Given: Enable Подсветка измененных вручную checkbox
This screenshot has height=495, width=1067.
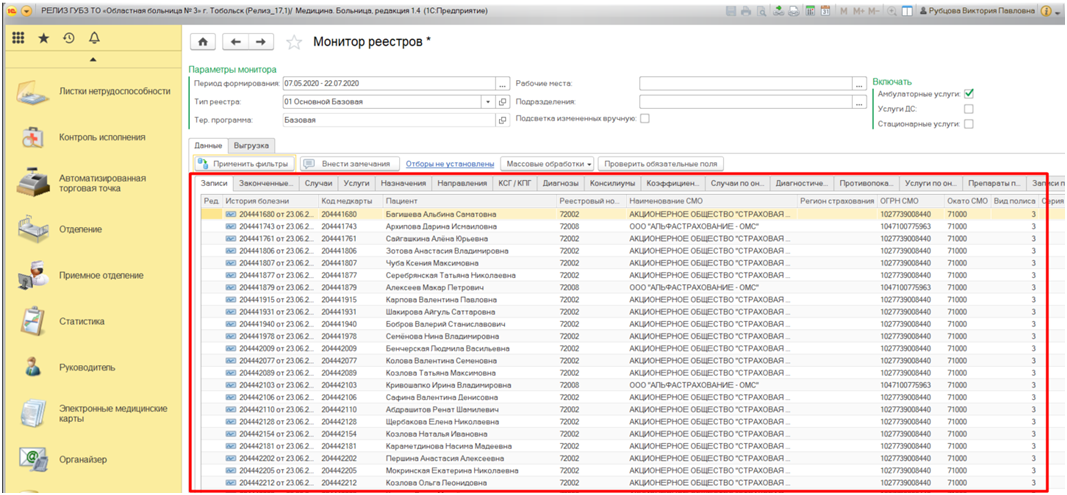Looking at the screenshot, I should tap(644, 118).
